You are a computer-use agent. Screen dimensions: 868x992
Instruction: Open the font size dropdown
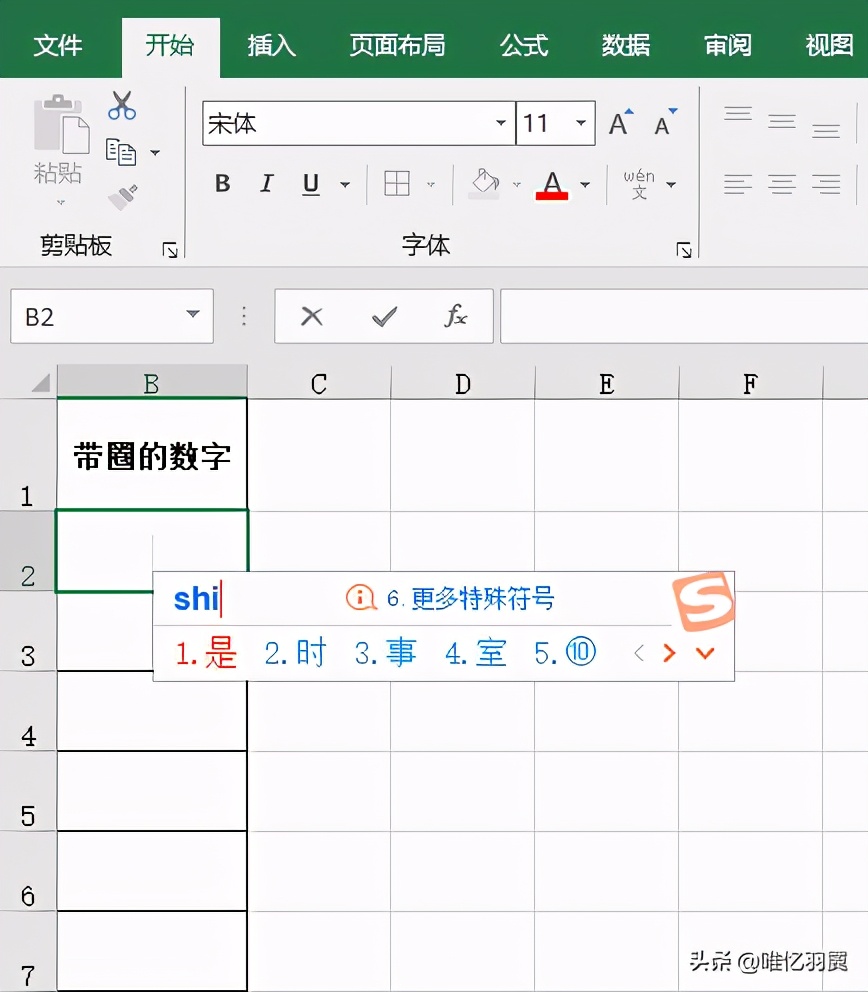click(x=581, y=123)
